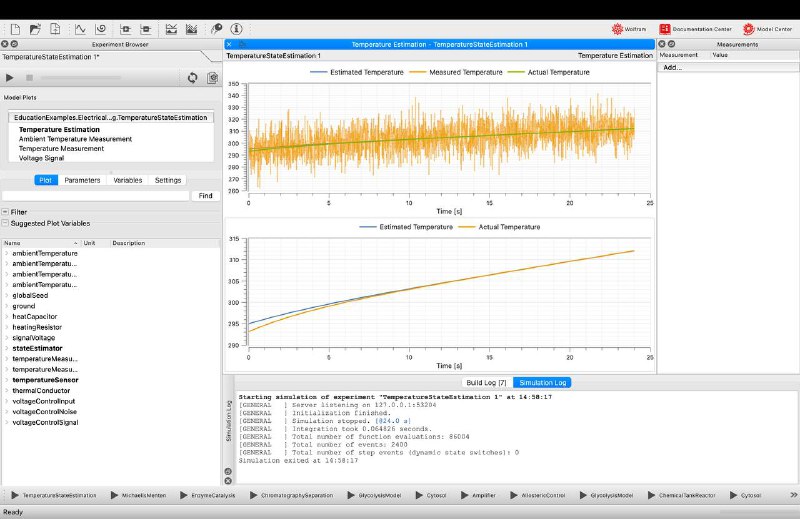800x519 pixels.
Task: Open the Model Center
Action: pyautogui.click(x=767, y=29)
